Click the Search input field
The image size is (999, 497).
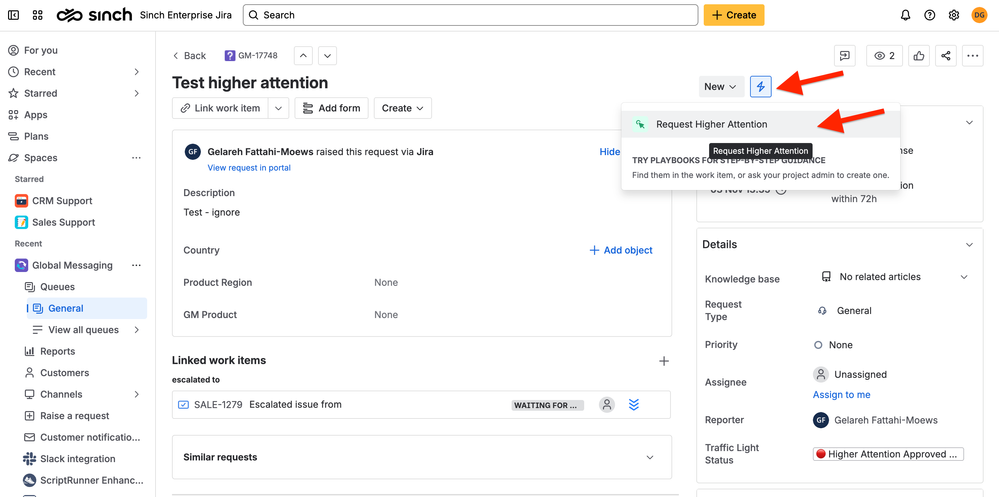[x=470, y=15]
